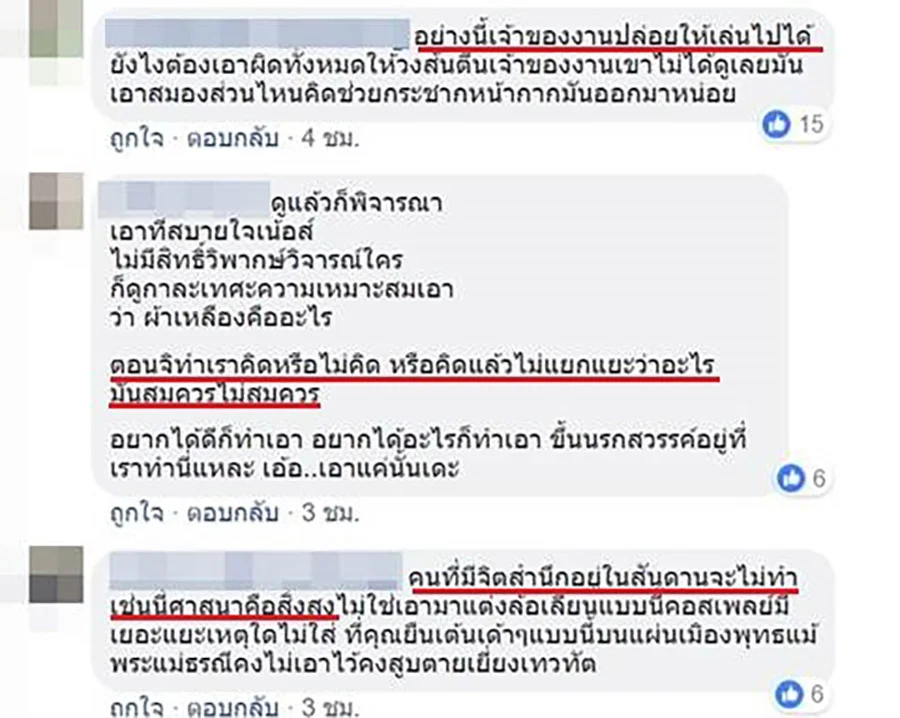The width and height of the screenshot is (900, 718).
Task: Click ตอบกลับ under the third comment
Action: coord(233,708)
